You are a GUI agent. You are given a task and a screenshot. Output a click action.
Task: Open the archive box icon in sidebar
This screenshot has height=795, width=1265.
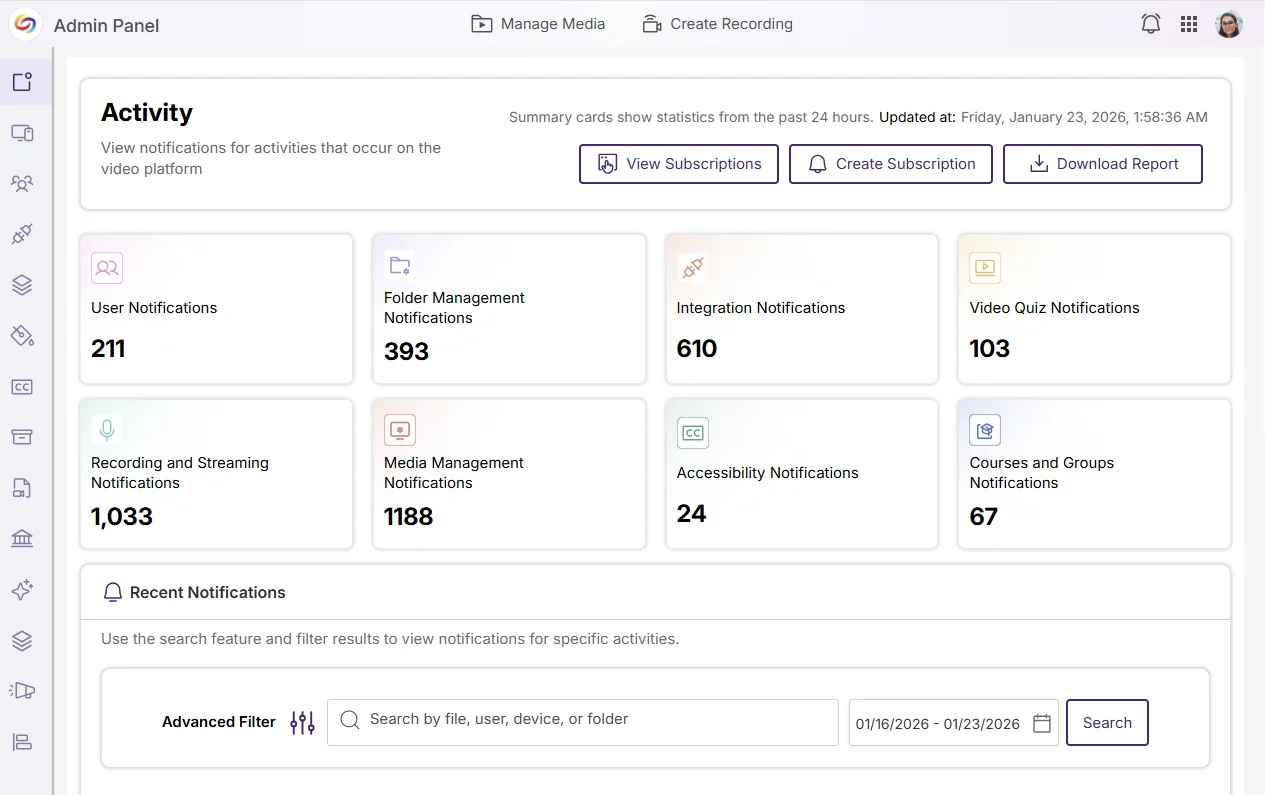pos(22,437)
